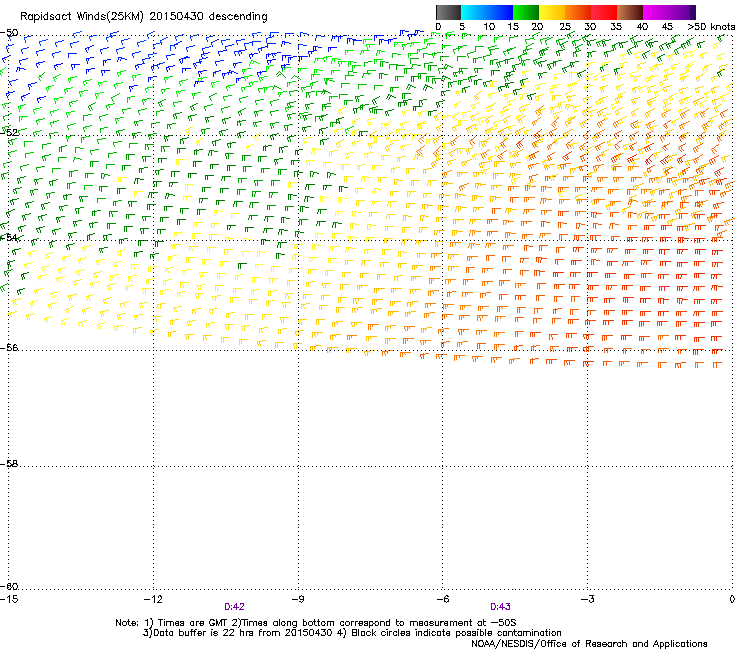The height and width of the screenshot is (650, 740).
Task: Click the cyan-blue 5-15 knots legend swatch
Action: pos(487,12)
